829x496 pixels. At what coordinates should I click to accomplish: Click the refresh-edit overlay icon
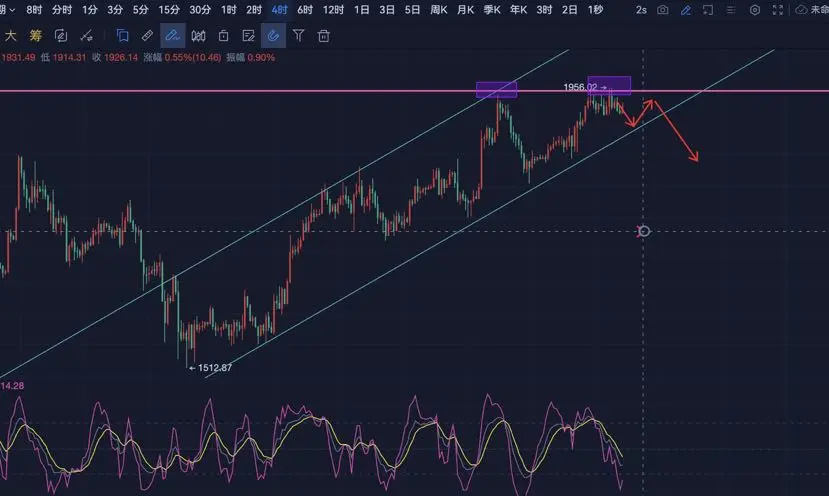tap(61, 35)
